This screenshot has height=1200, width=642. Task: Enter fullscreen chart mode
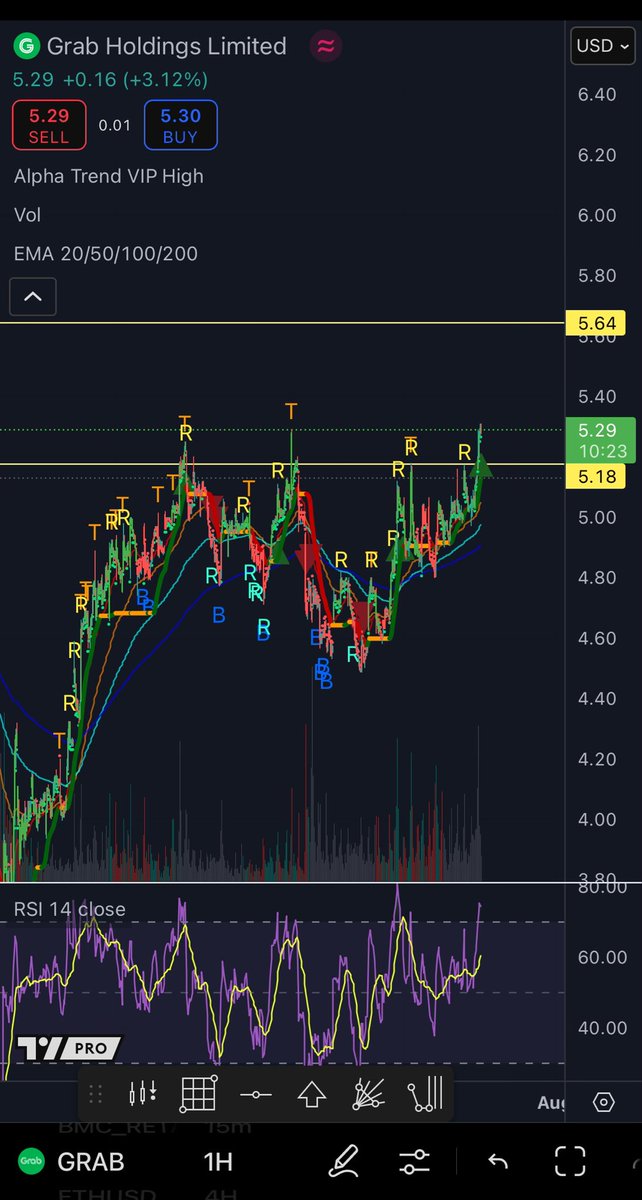coord(570,1161)
